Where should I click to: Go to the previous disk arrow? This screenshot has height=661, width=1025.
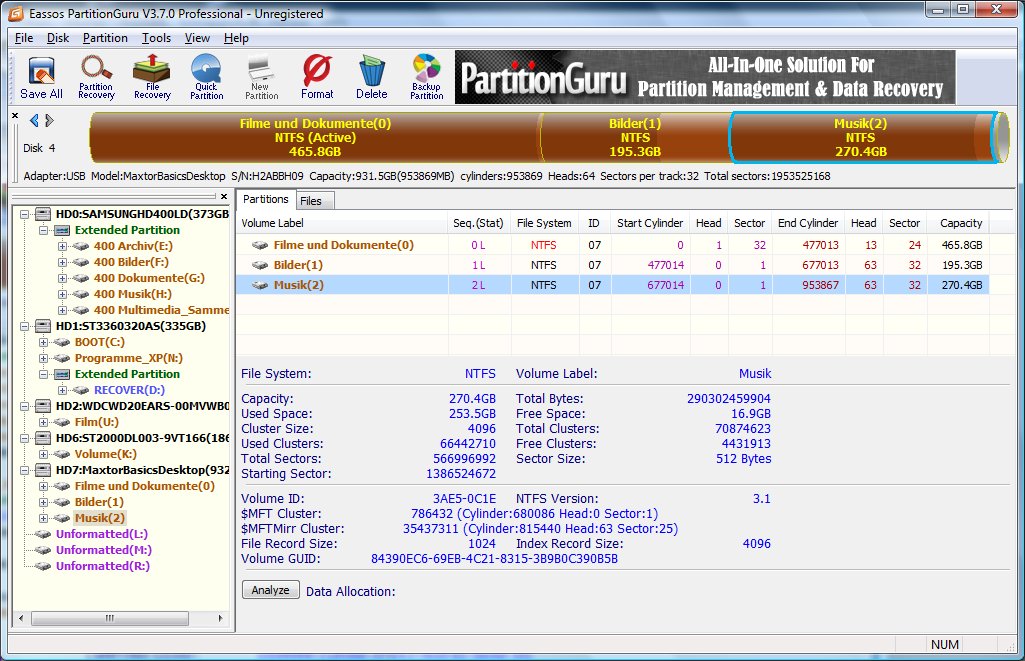pos(34,120)
